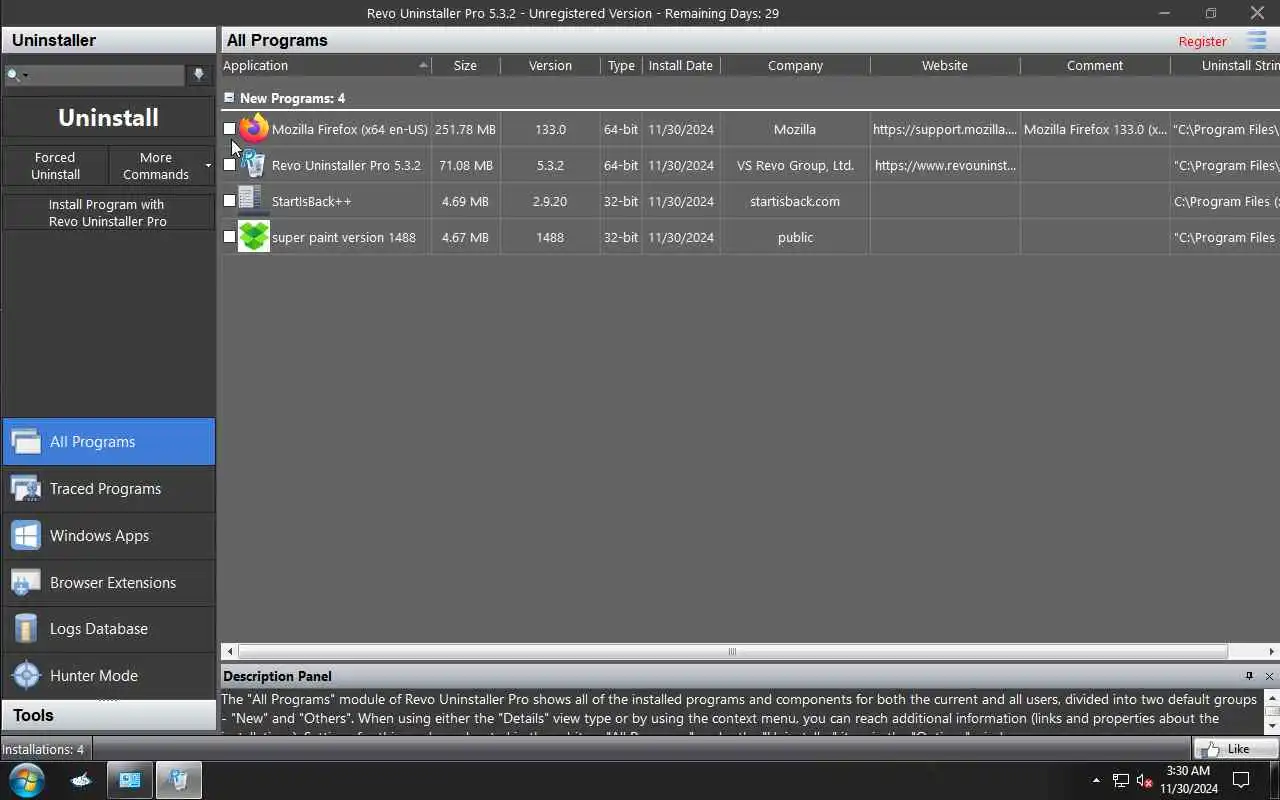The height and width of the screenshot is (800, 1280).
Task: Sort by the Comment column header
Action: click(1095, 65)
